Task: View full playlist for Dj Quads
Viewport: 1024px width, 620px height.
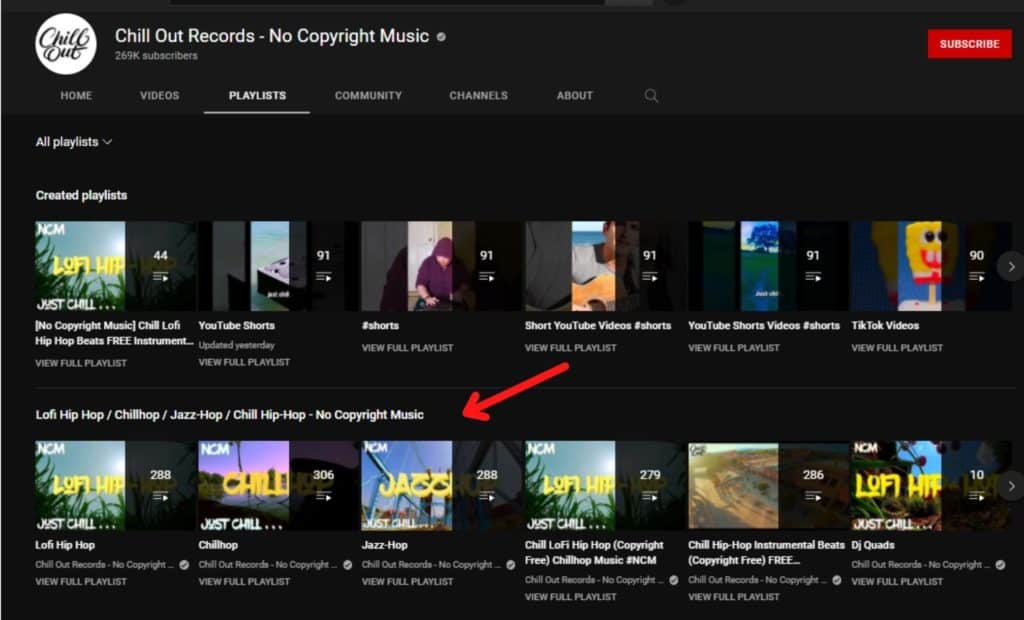Action: coord(897,581)
